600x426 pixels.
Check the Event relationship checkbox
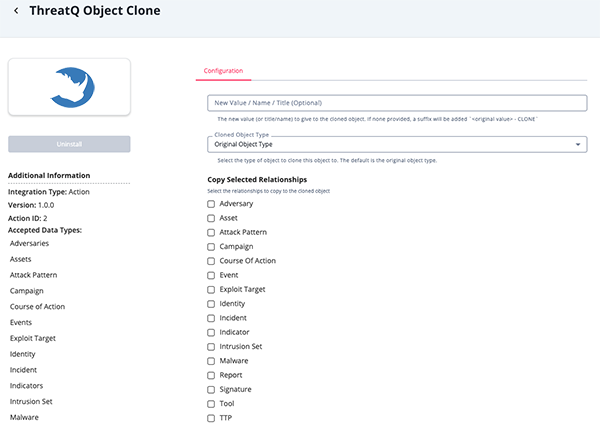[x=211, y=275]
